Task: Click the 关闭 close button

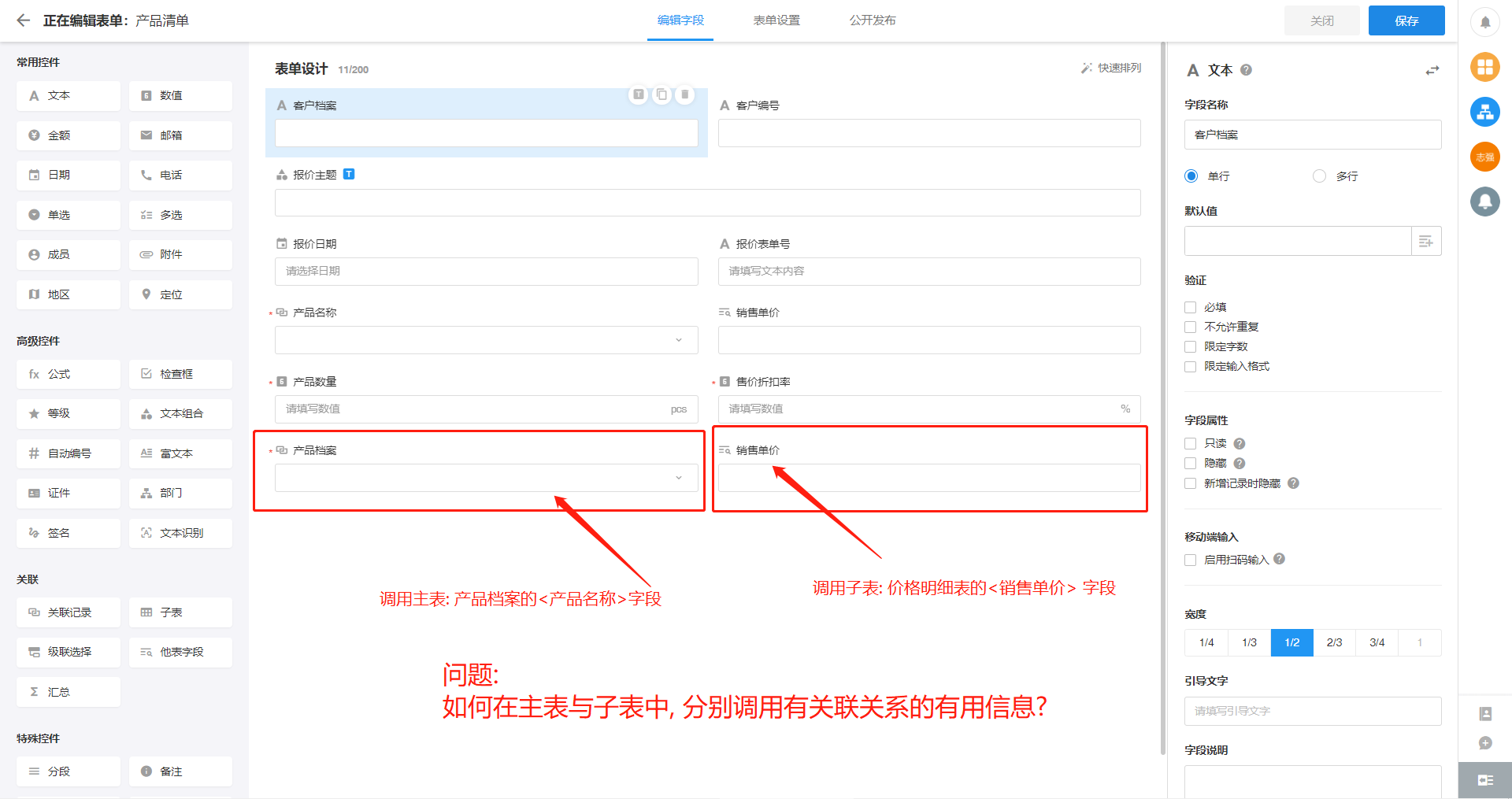Action: [1321, 20]
